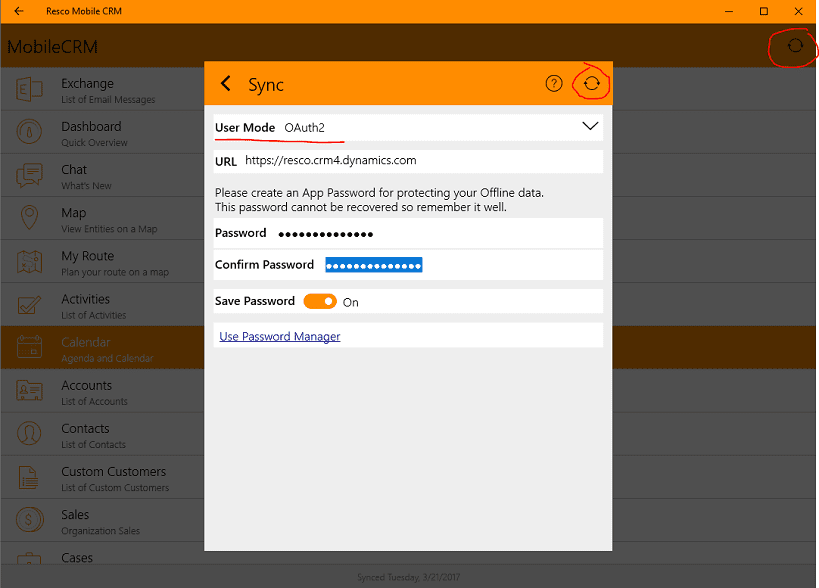Click the Use Password Manager link
The image size is (819, 588).
(279, 336)
